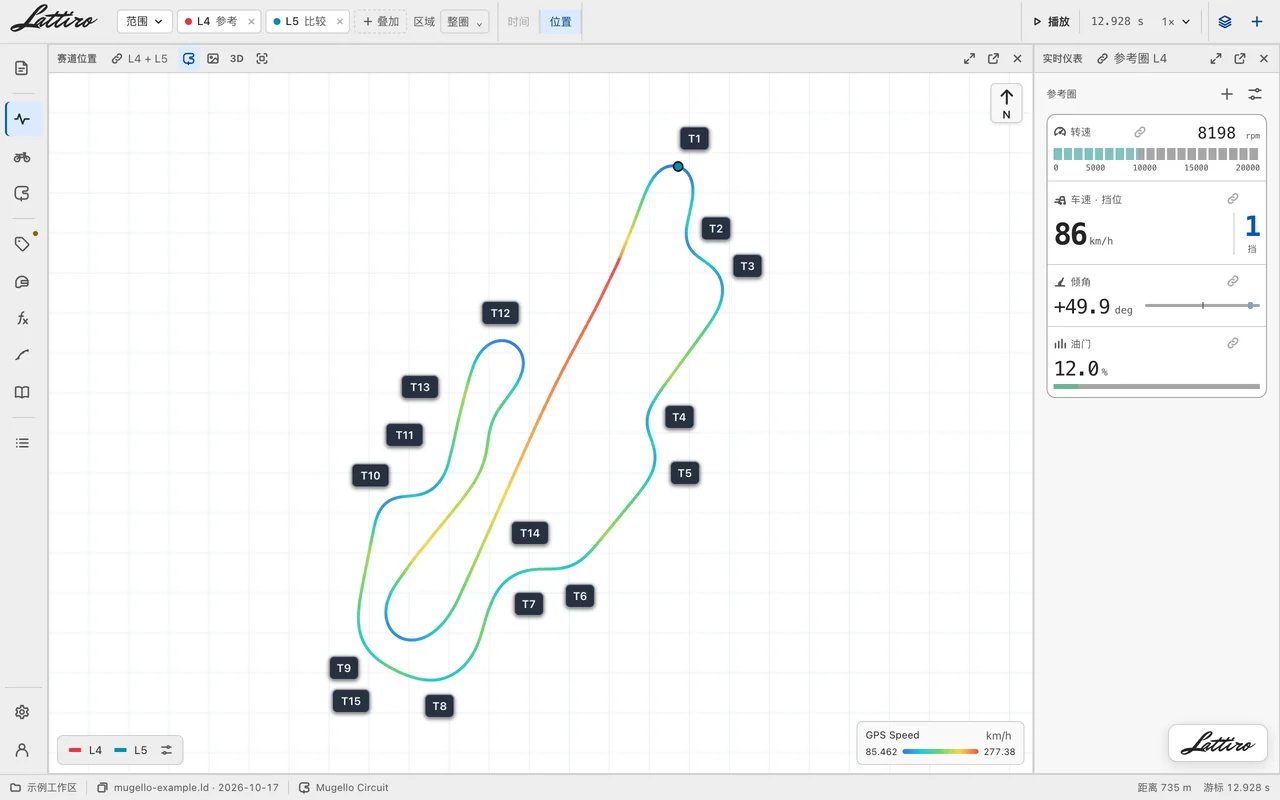Click the 播放 play button

(x=1052, y=21)
